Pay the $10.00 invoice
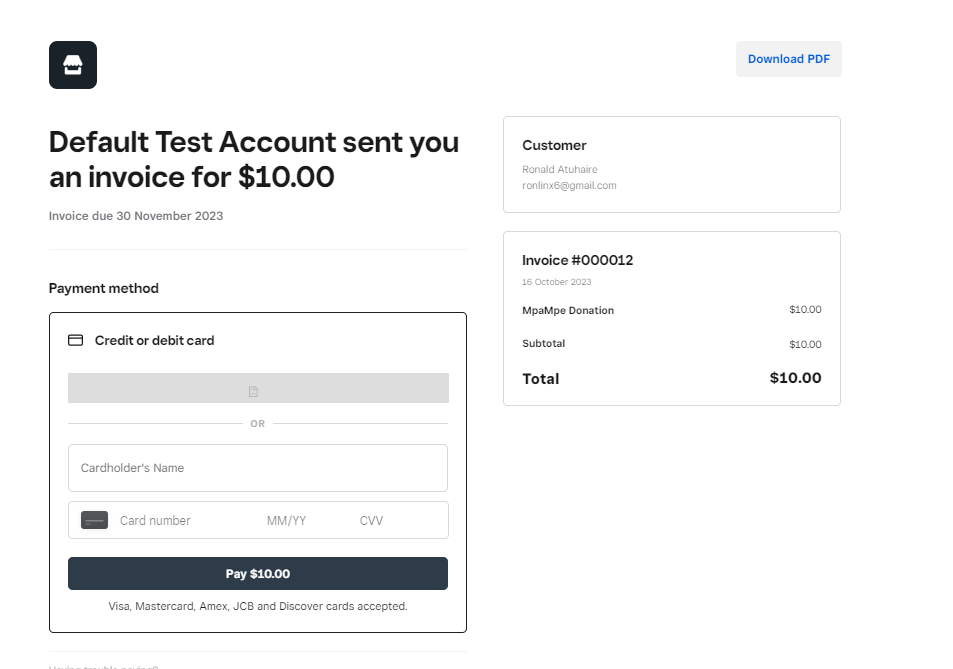This screenshot has width=953, height=669. tap(257, 574)
